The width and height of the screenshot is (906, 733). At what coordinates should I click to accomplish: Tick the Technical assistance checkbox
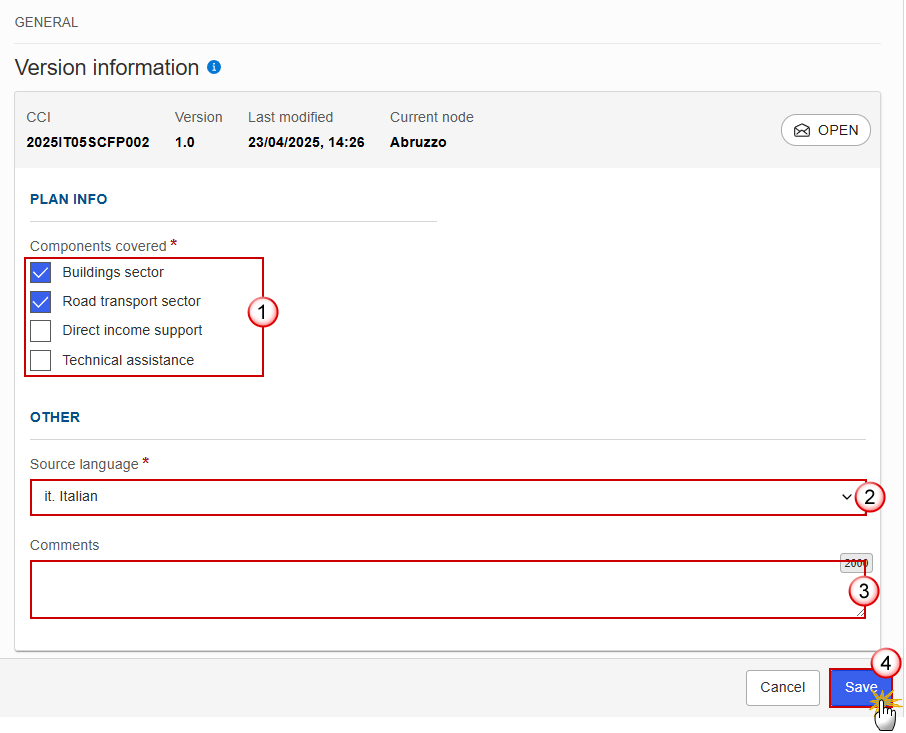click(40, 360)
